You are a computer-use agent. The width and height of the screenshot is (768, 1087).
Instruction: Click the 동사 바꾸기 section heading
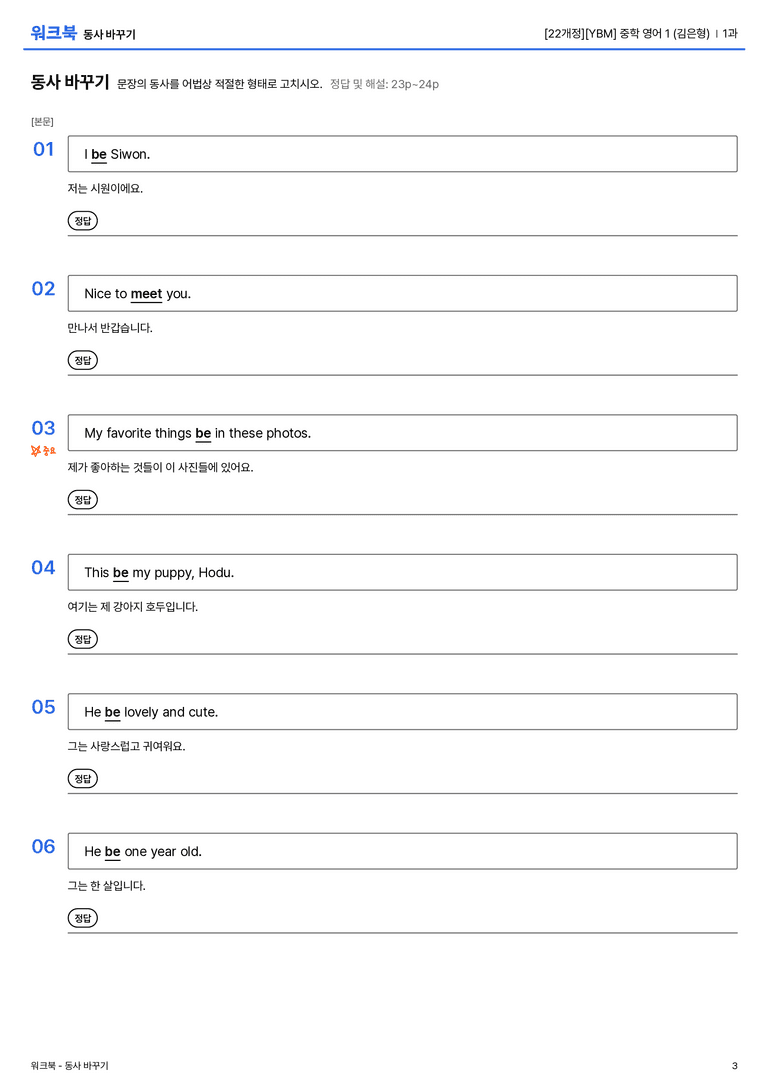[70, 82]
